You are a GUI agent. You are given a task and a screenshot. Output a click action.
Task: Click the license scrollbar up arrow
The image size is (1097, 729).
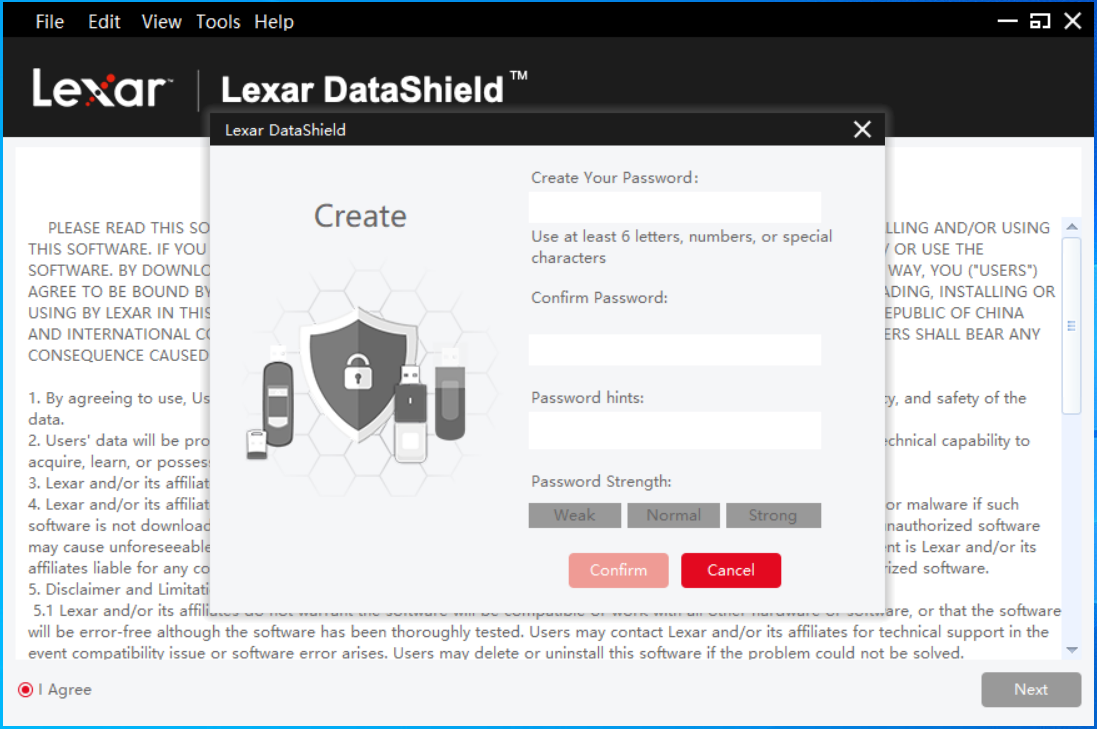[1072, 227]
